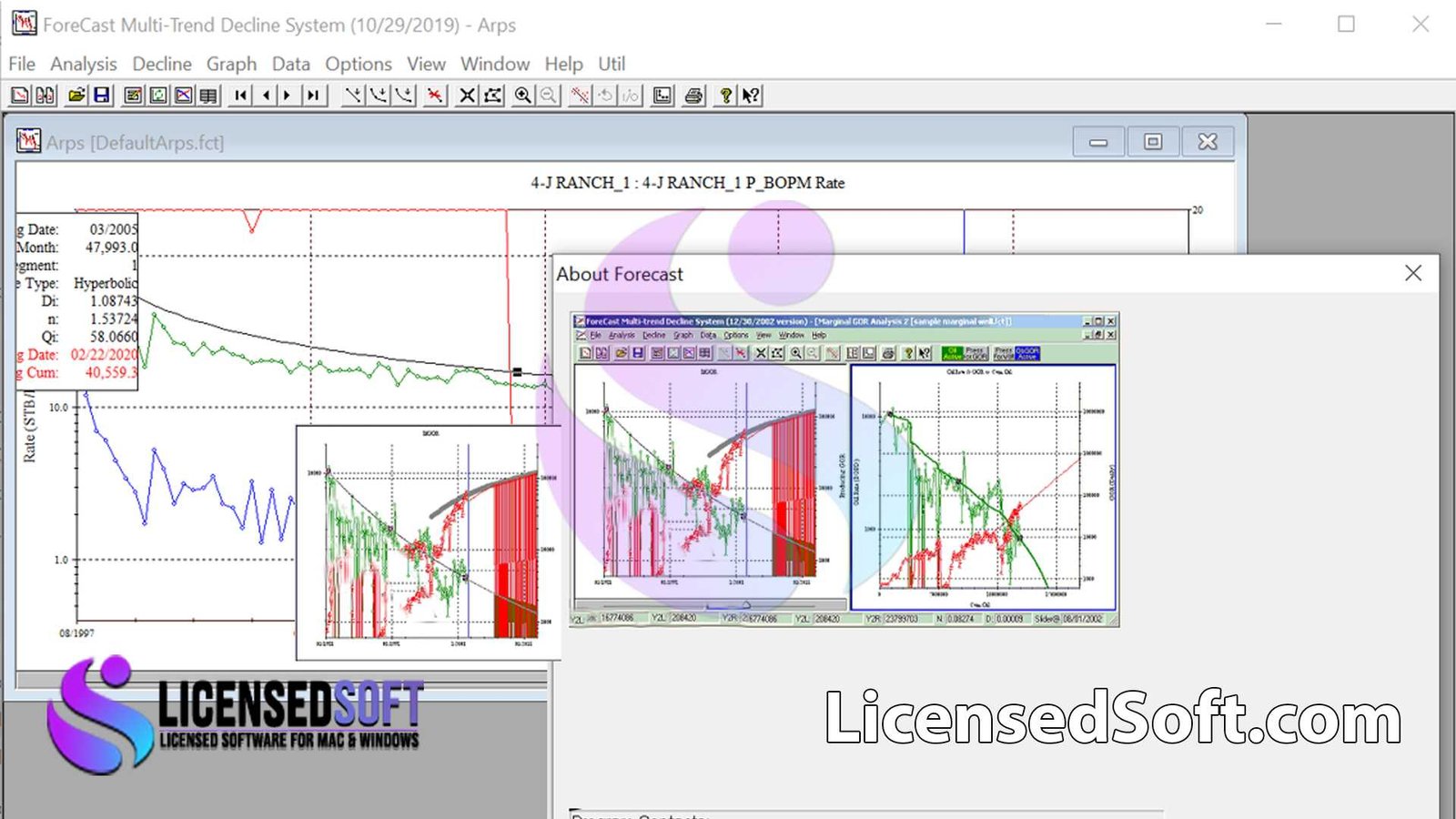Click the new forecast icon with red decline curve

tap(20, 95)
